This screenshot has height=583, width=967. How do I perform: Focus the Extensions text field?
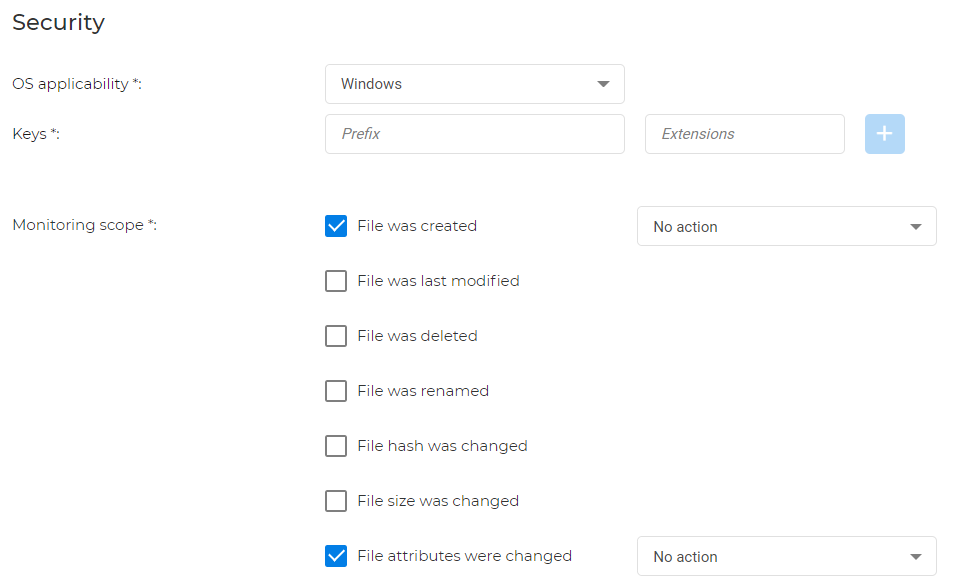tap(744, 134)
